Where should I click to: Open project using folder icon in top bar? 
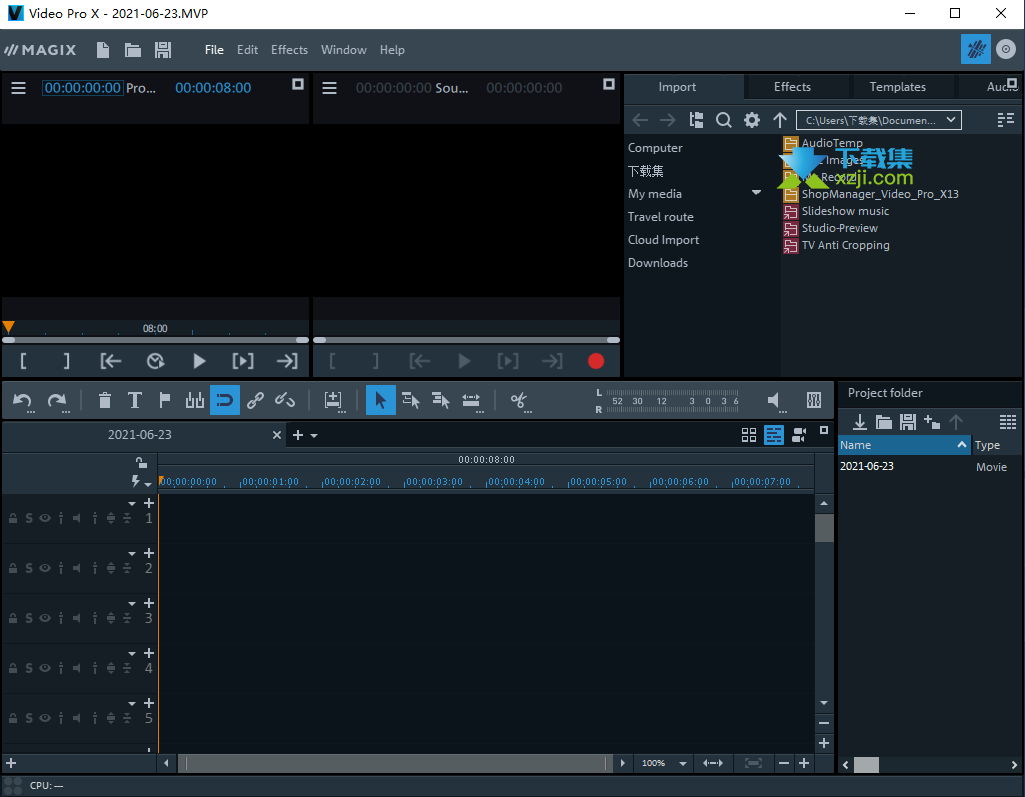[133, 50]
